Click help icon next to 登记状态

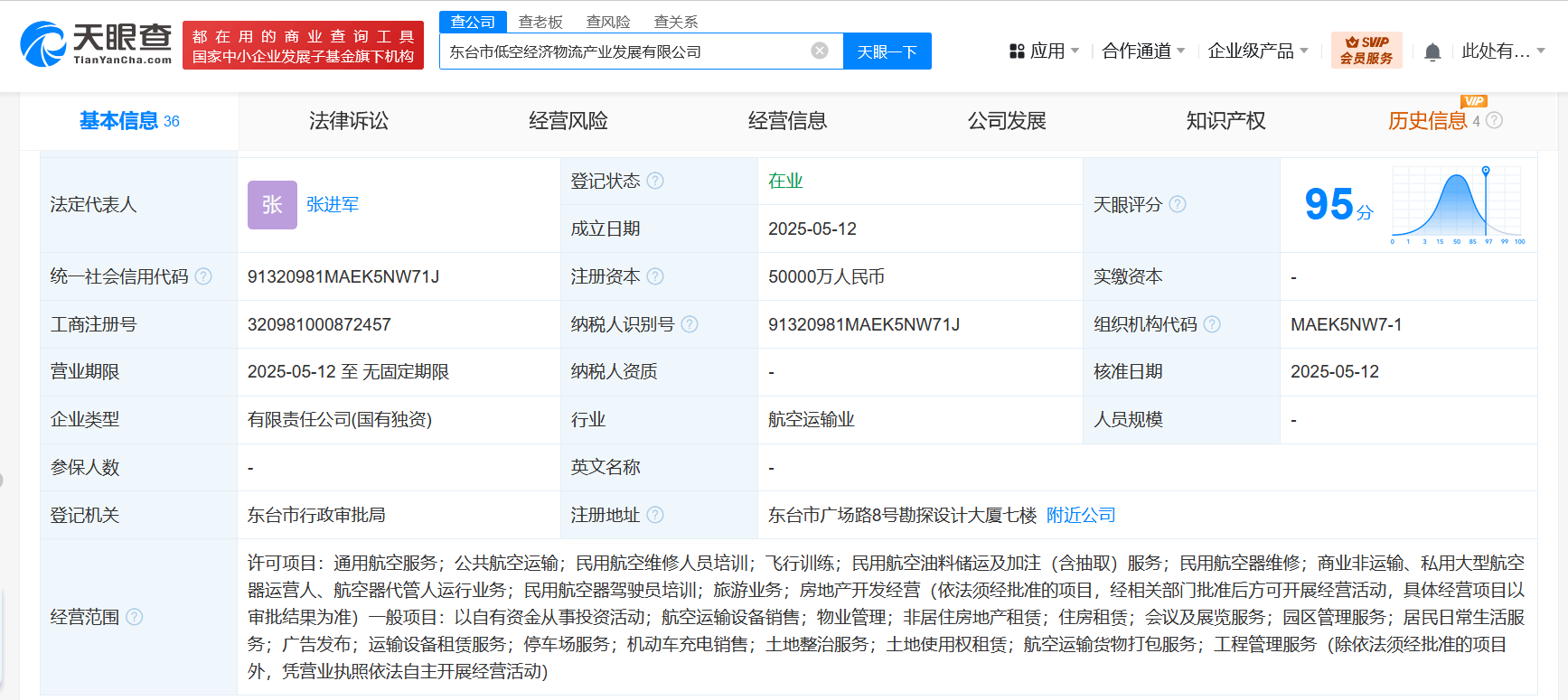[655, 181]
